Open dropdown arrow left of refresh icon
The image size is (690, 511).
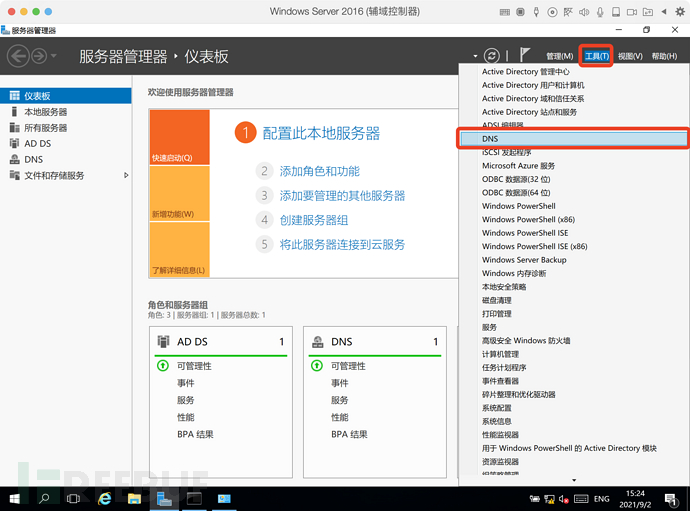click(475, 56)
